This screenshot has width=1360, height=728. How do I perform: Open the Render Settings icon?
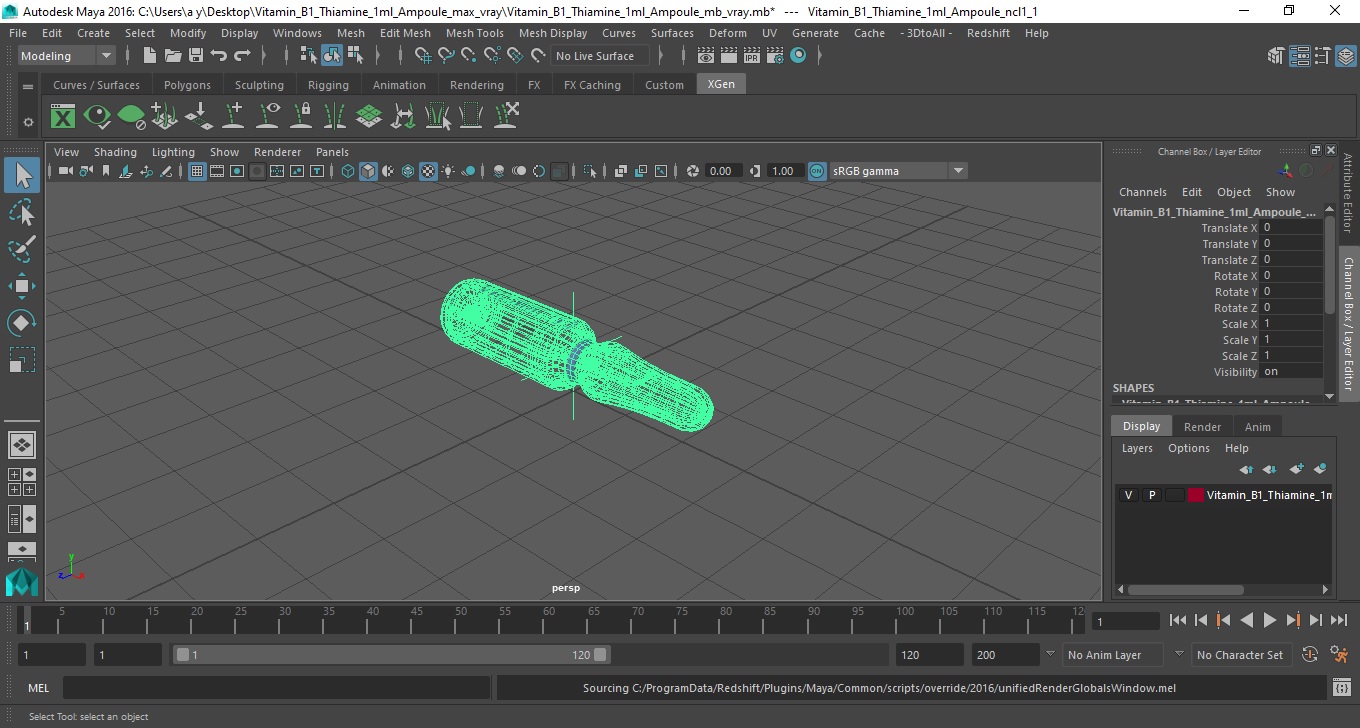pyautogui.click(x=775, y=56)
